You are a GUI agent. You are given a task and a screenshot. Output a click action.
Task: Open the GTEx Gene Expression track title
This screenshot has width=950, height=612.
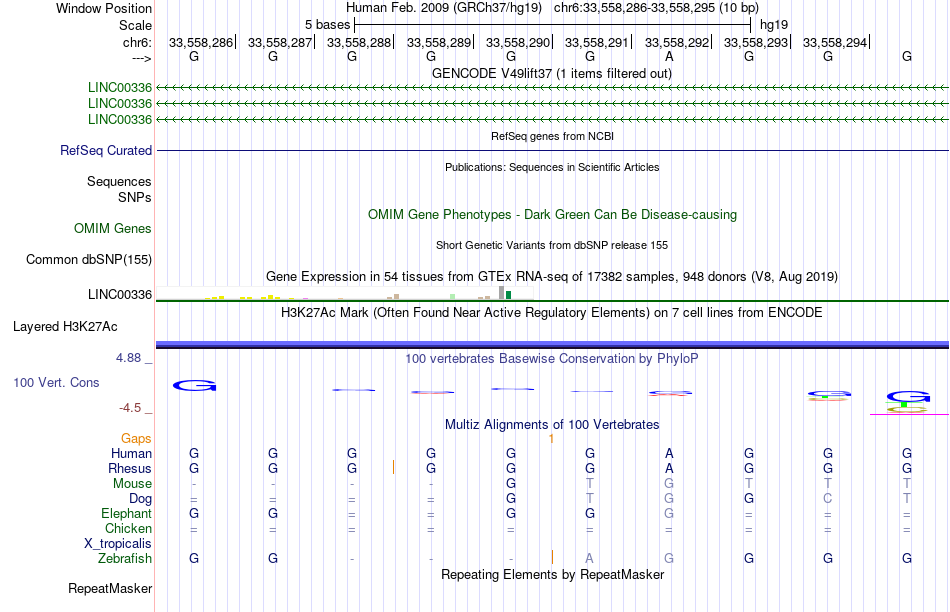[x=552, y=277]
